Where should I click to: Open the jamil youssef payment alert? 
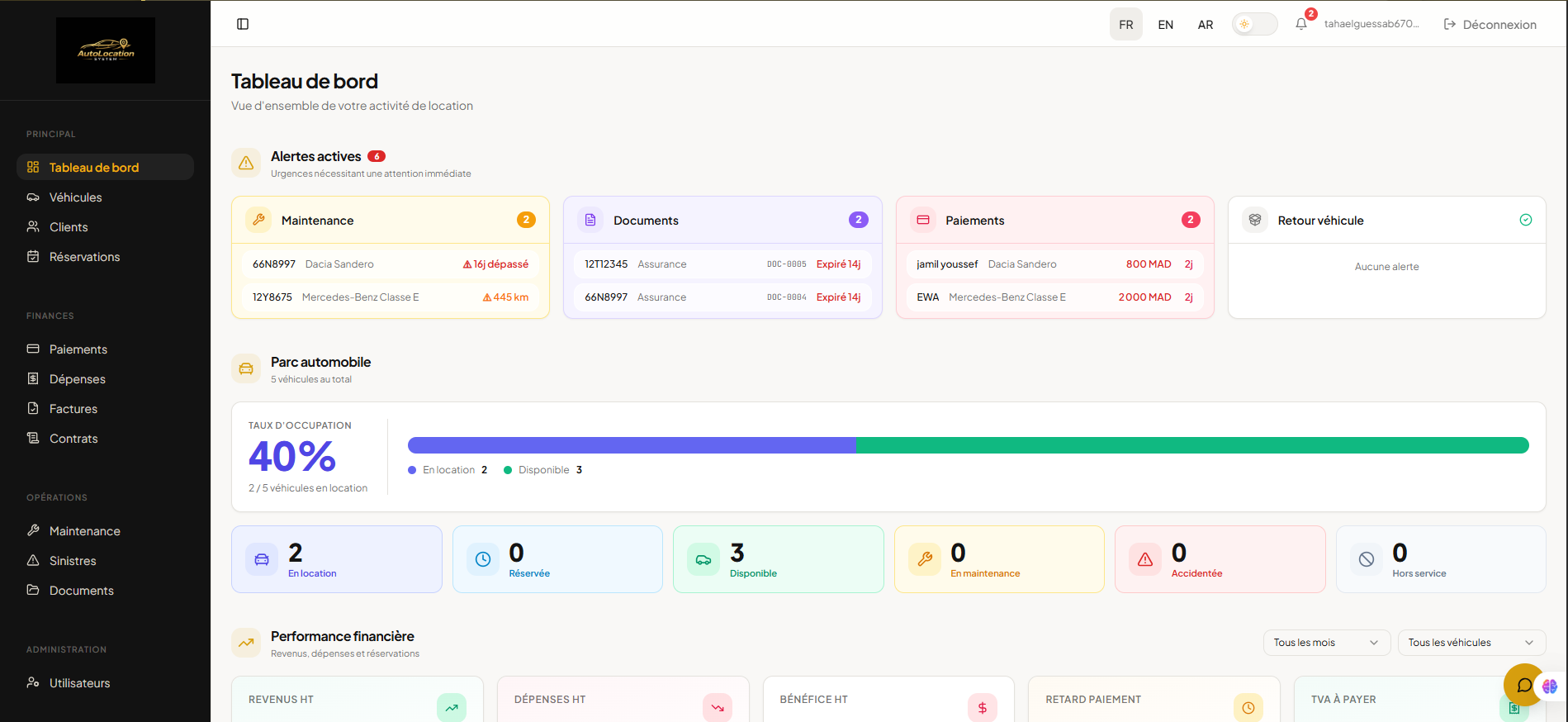(x=1055, y=264)
